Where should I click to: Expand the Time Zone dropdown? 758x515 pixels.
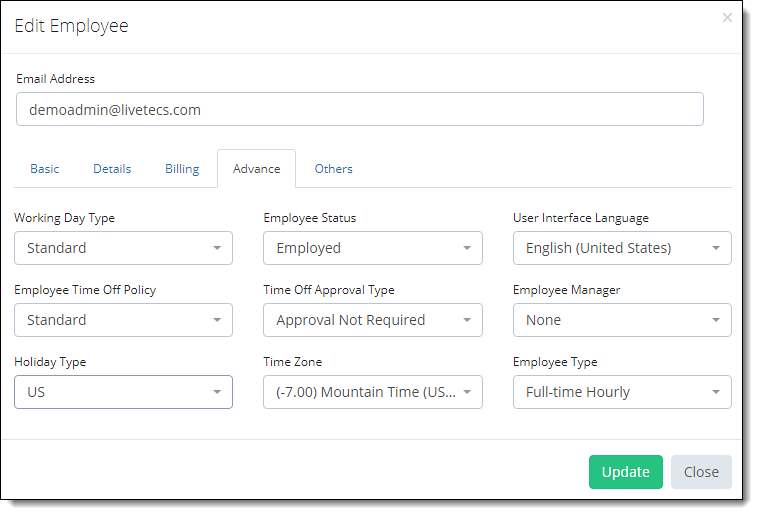coord(373,392)
